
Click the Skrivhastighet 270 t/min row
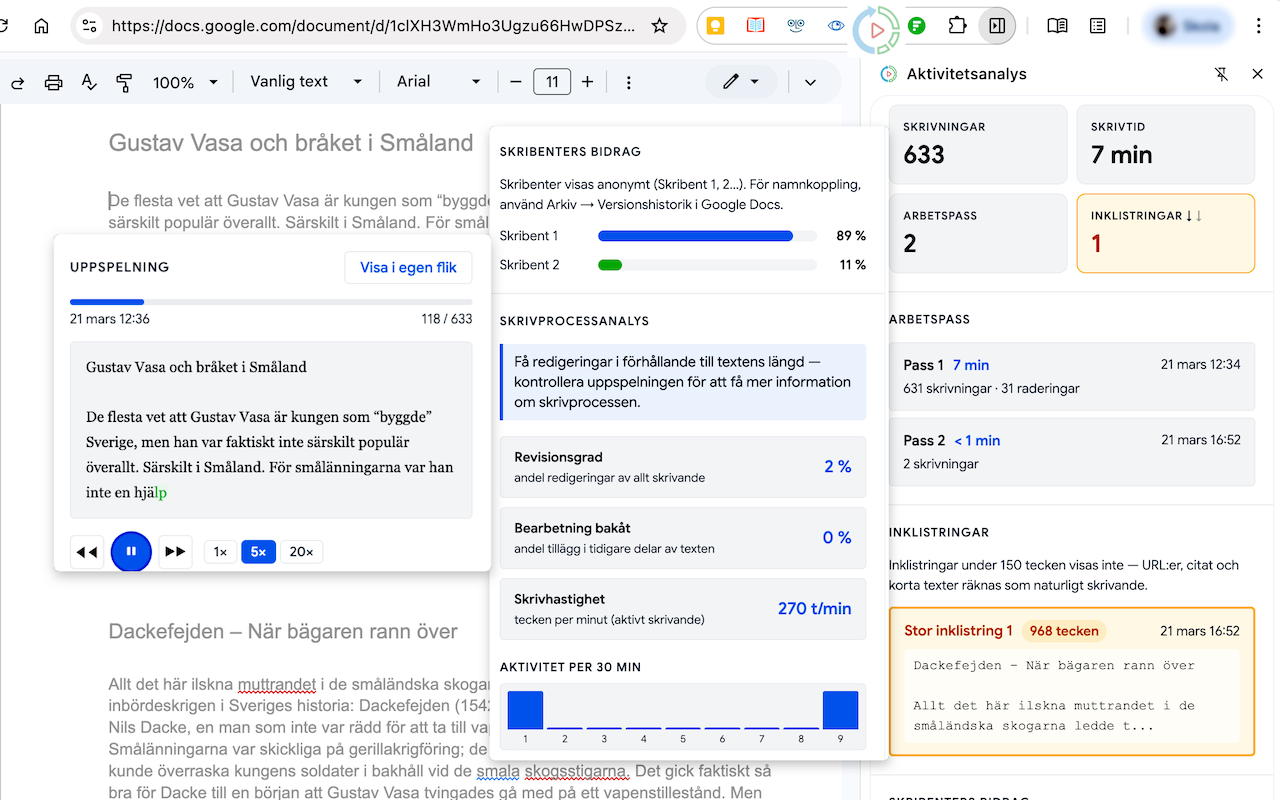(x=683, y=609)
